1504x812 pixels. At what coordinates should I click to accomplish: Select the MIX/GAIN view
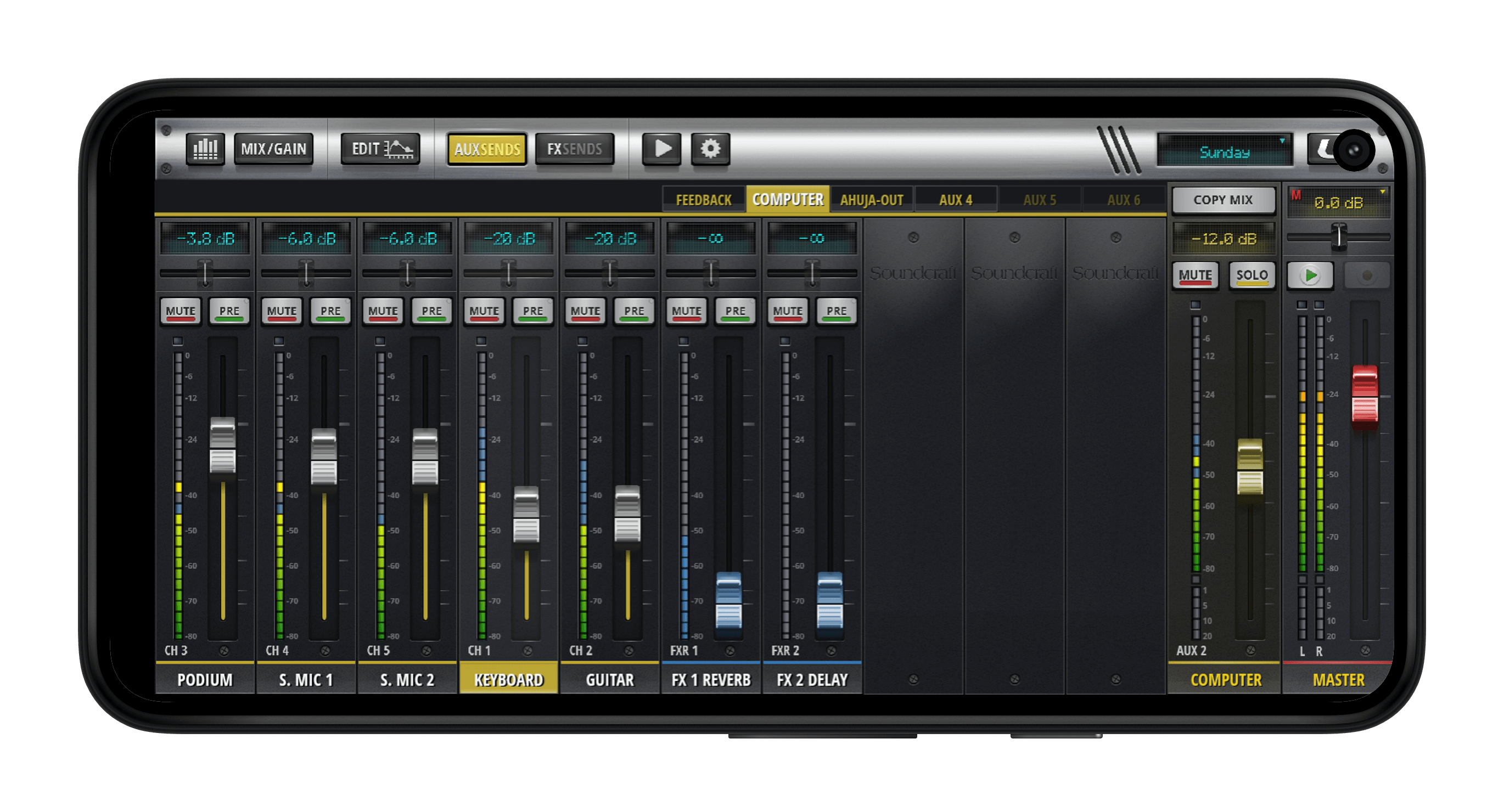coord(273,149)
